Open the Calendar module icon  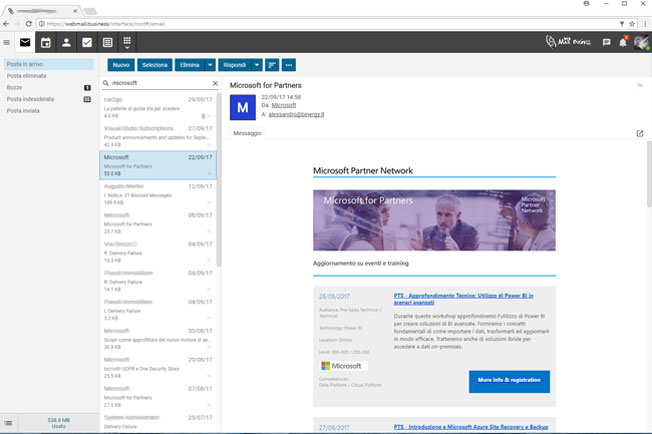46,42
